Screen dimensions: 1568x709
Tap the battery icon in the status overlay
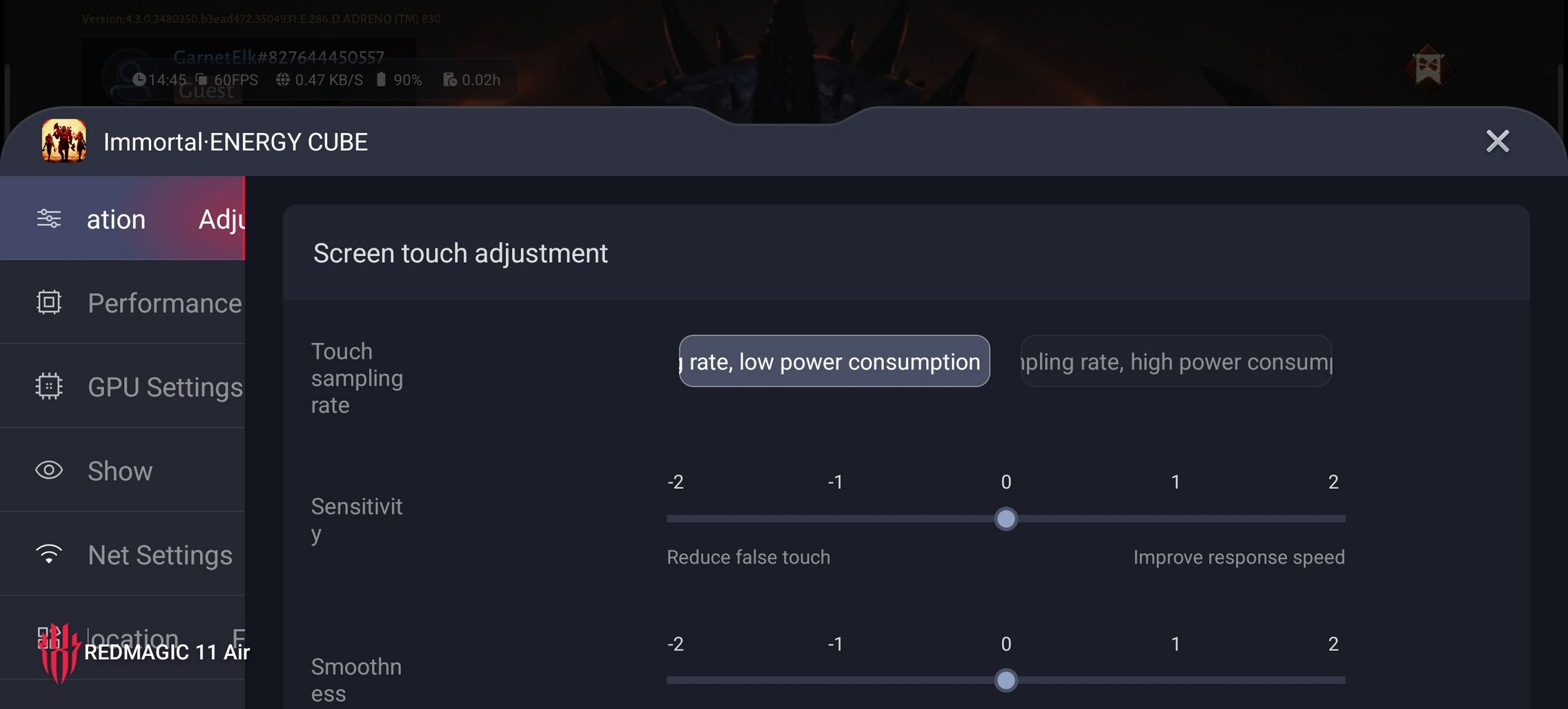(381, 79)
